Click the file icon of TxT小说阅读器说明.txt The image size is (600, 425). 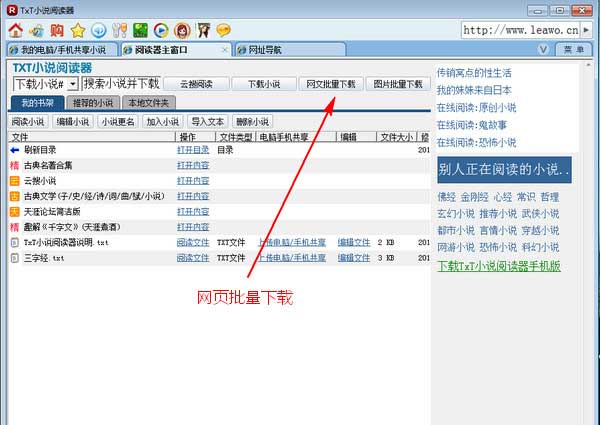(15, 243)
